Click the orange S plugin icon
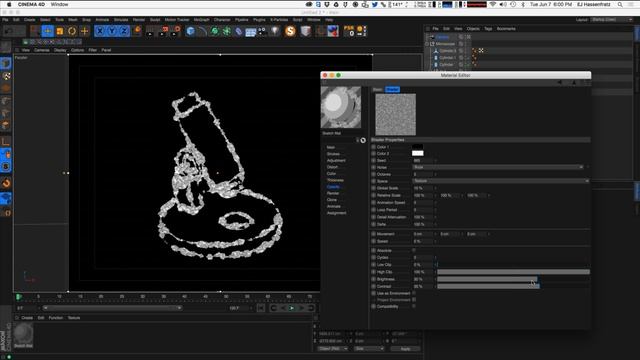640x360 pixels. (290, 31)
